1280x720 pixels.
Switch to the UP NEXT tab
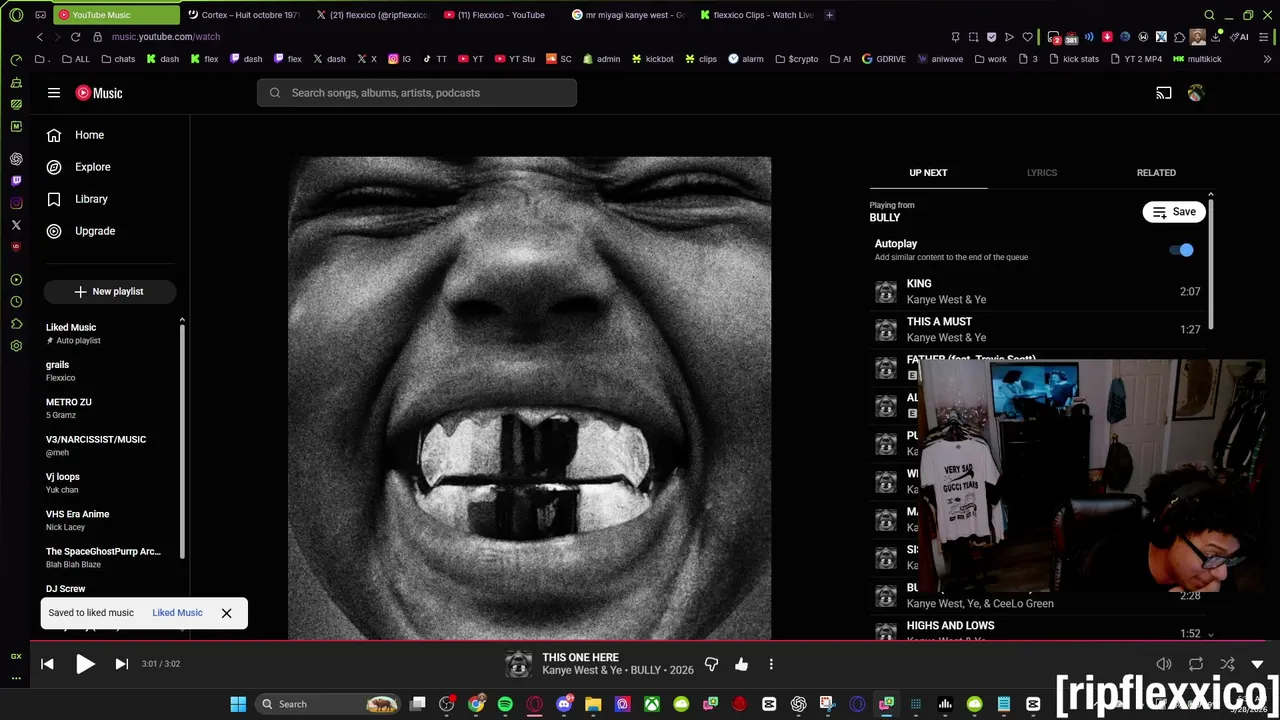pos(928,173)
